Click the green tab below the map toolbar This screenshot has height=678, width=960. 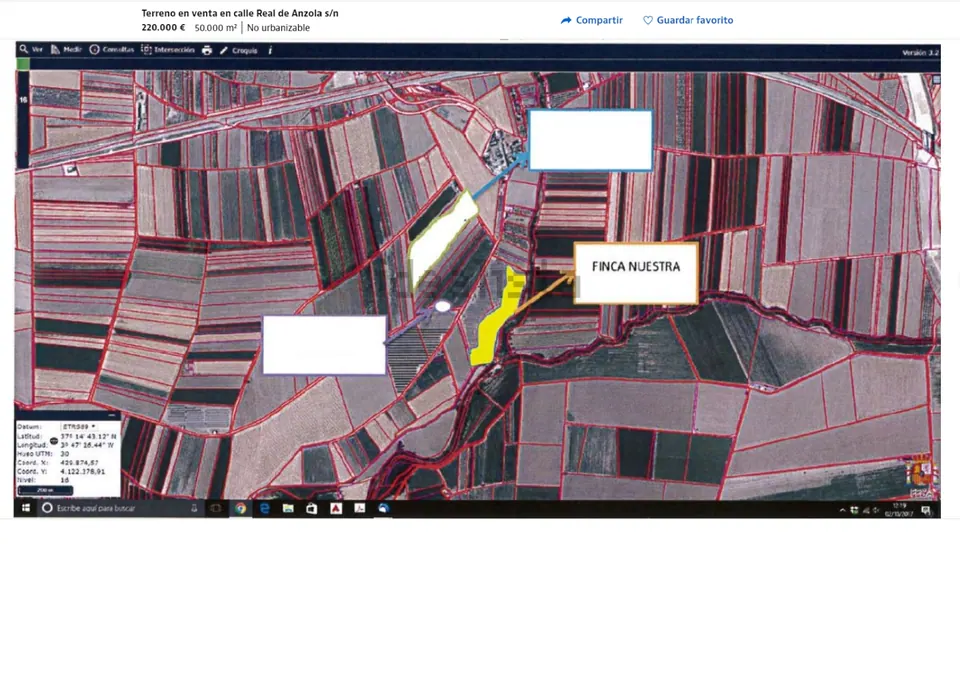[x=23, y=64]
